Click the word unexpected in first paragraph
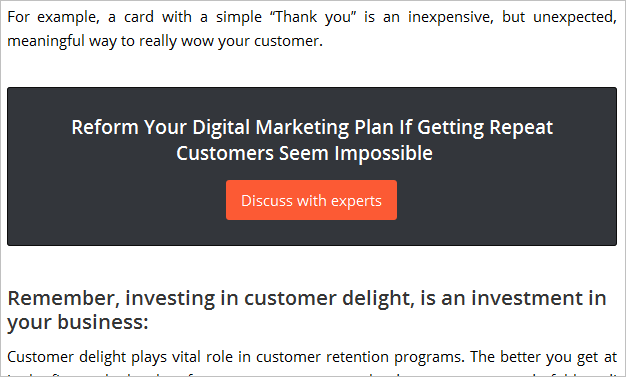 [575, 17]
